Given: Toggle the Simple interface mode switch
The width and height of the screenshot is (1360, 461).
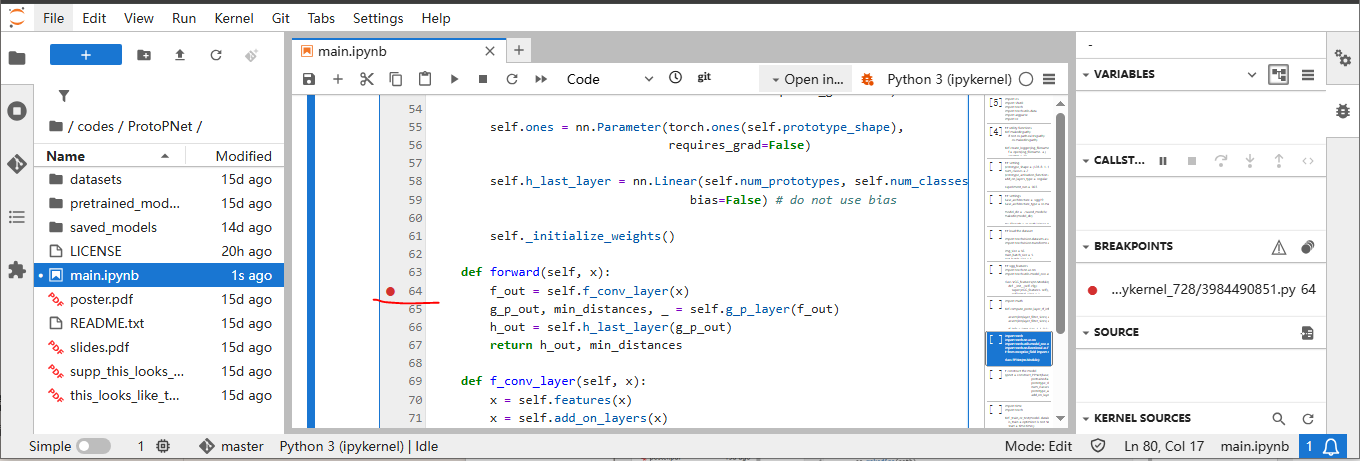Looking at the screenshot, I should coord(93,446).
